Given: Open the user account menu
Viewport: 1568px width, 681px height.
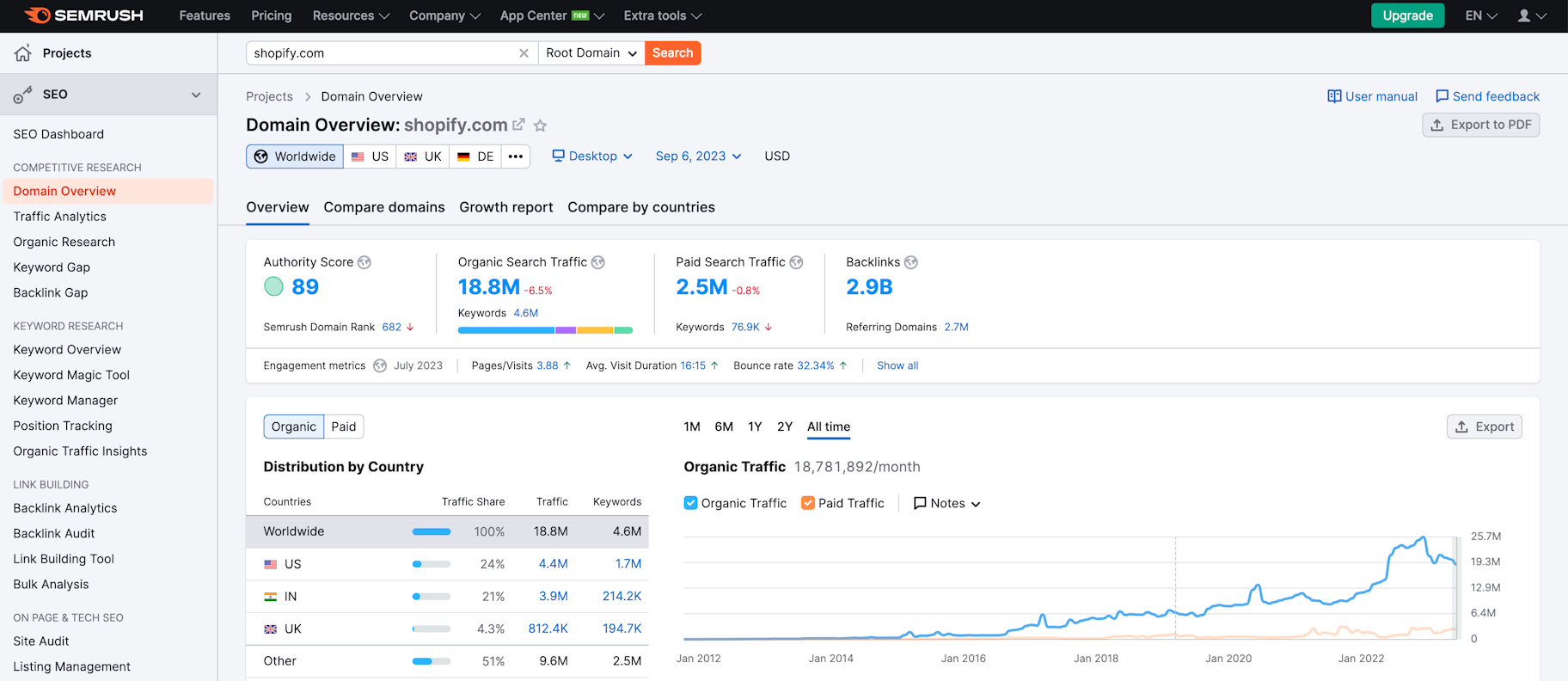Looking at the screenshot, I should [1532, 15].
